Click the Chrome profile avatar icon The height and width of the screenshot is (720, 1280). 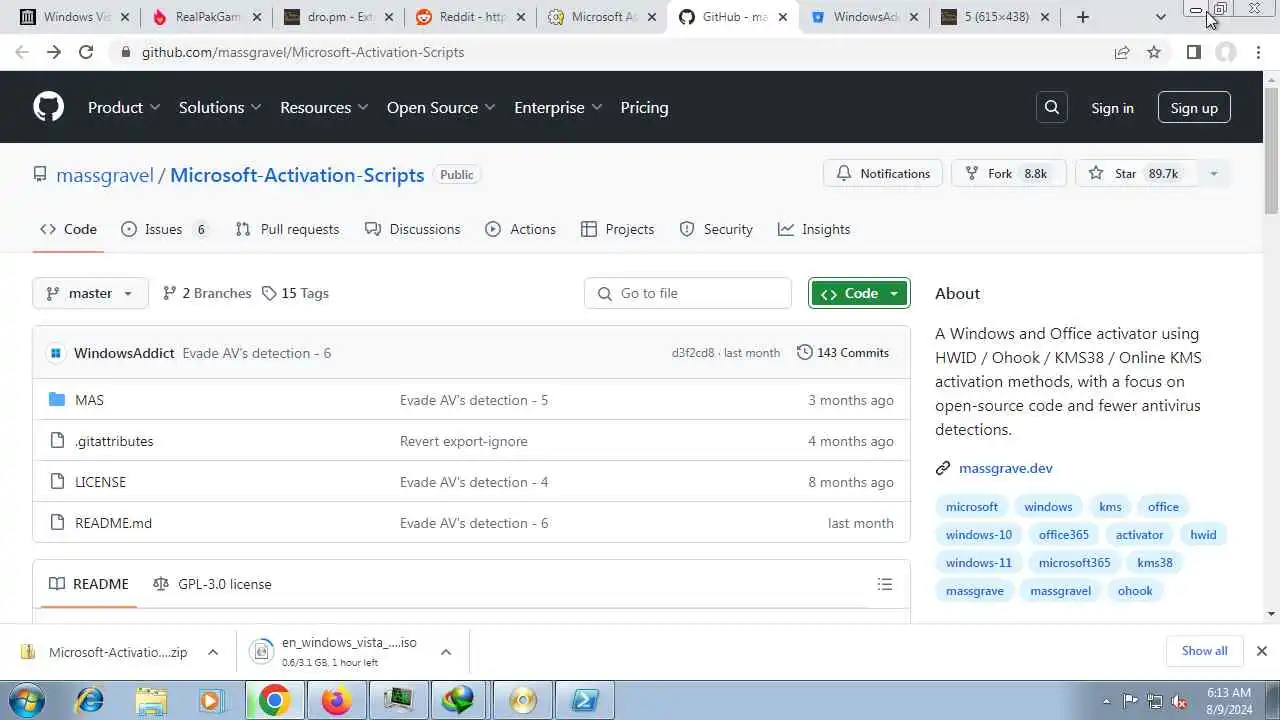[x=1226, y=52]
